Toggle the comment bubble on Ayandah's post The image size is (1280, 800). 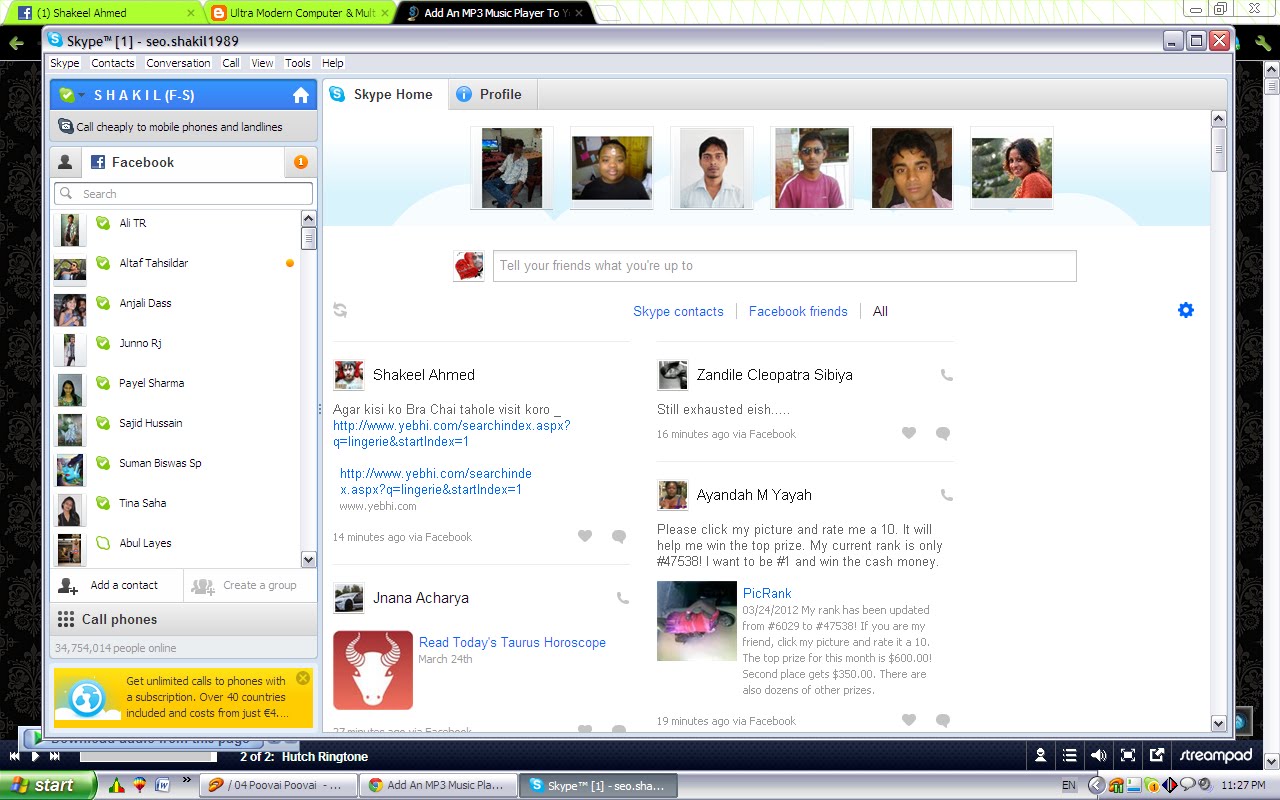(x=942, y=720)
